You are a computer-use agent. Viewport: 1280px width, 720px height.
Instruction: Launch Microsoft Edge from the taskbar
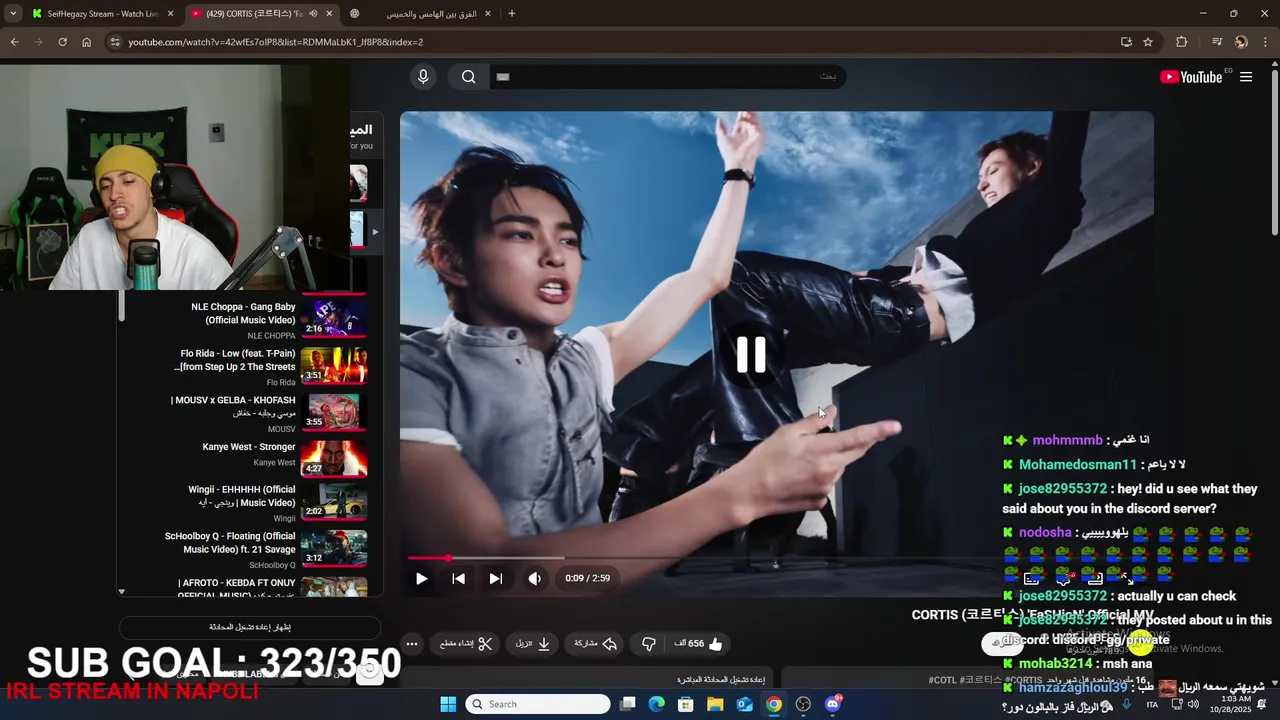click(656, 704)
